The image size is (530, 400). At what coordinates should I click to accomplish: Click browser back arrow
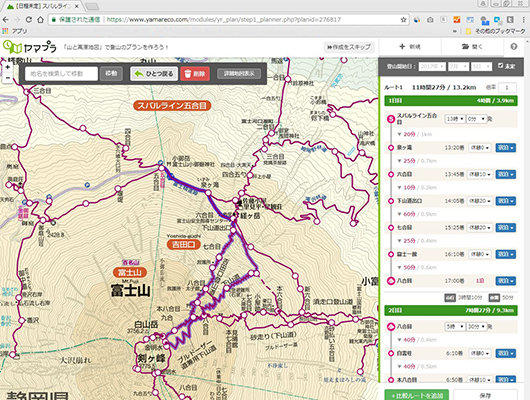(6, 20)
